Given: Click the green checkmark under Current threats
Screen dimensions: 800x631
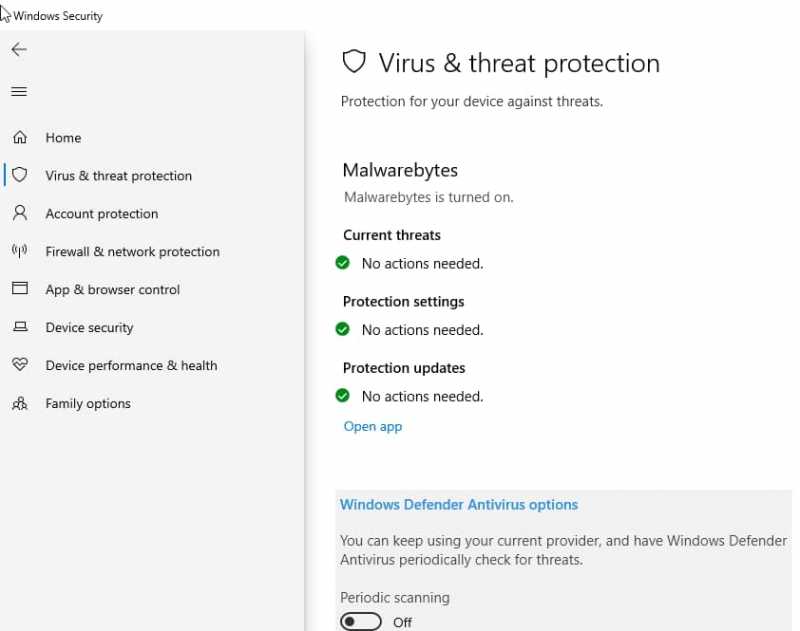Looking at the screenshot, I should [343, 262].
